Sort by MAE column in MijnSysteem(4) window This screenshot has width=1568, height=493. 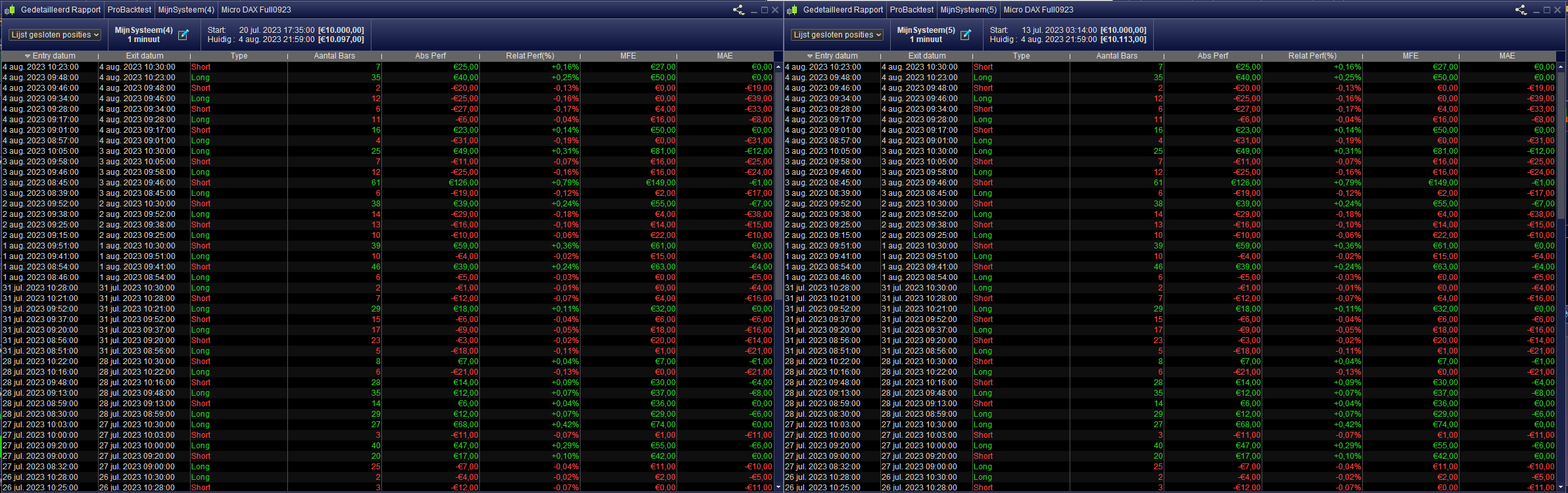click(x=725, y=56)
